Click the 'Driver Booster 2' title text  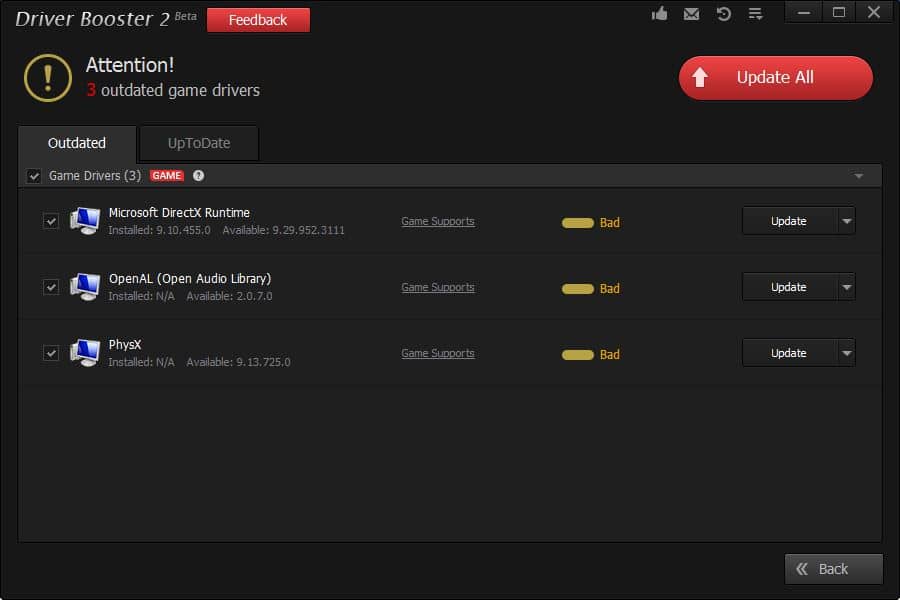tap(92, 19)
